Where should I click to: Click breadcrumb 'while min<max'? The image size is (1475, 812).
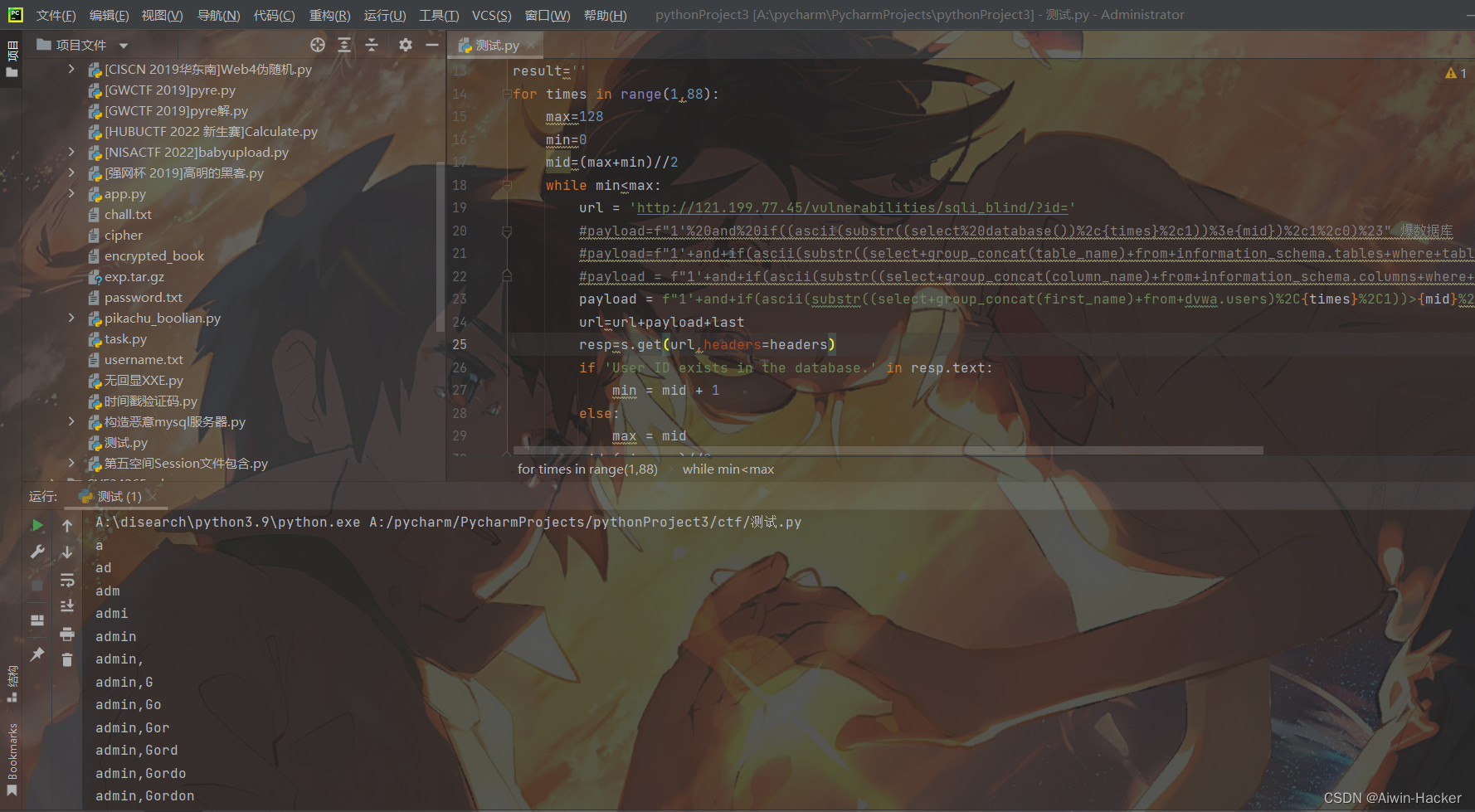(x=728, y=469)
